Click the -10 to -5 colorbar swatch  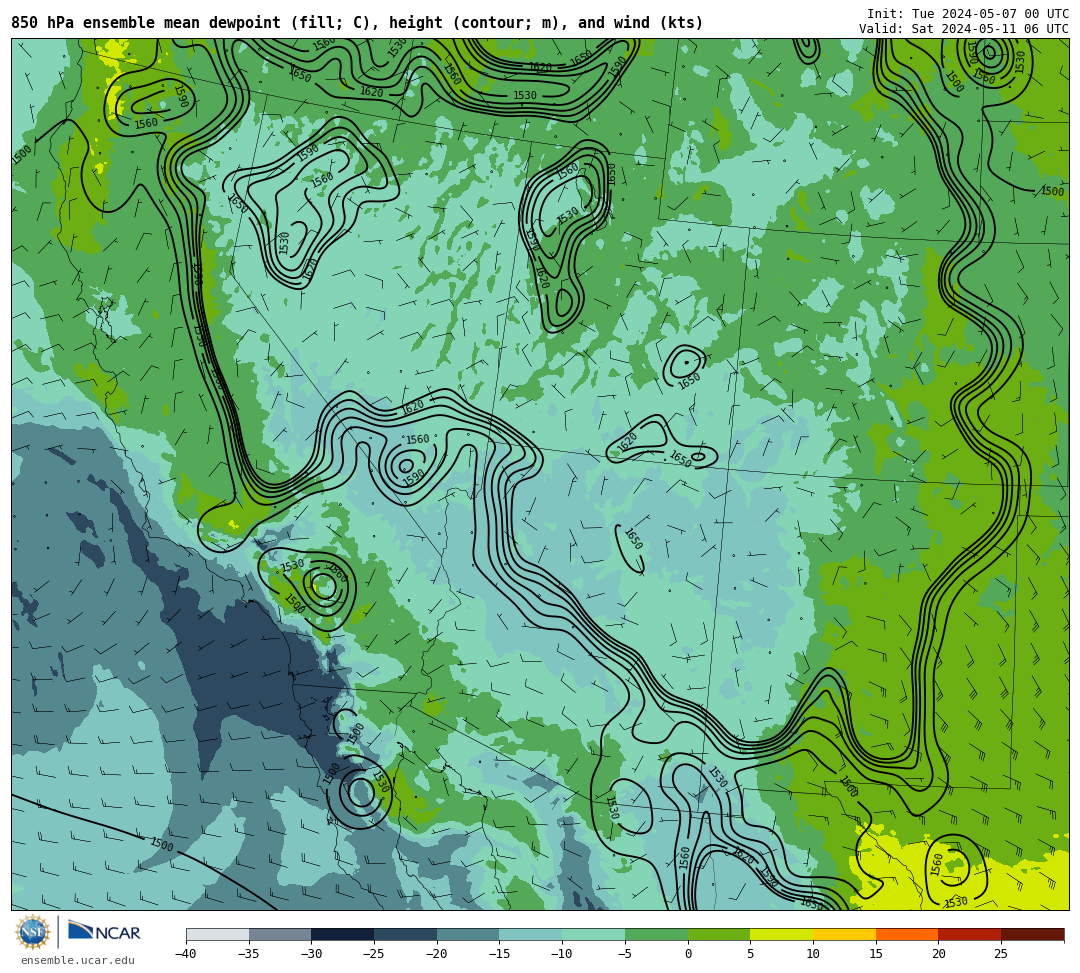[594, 934]
